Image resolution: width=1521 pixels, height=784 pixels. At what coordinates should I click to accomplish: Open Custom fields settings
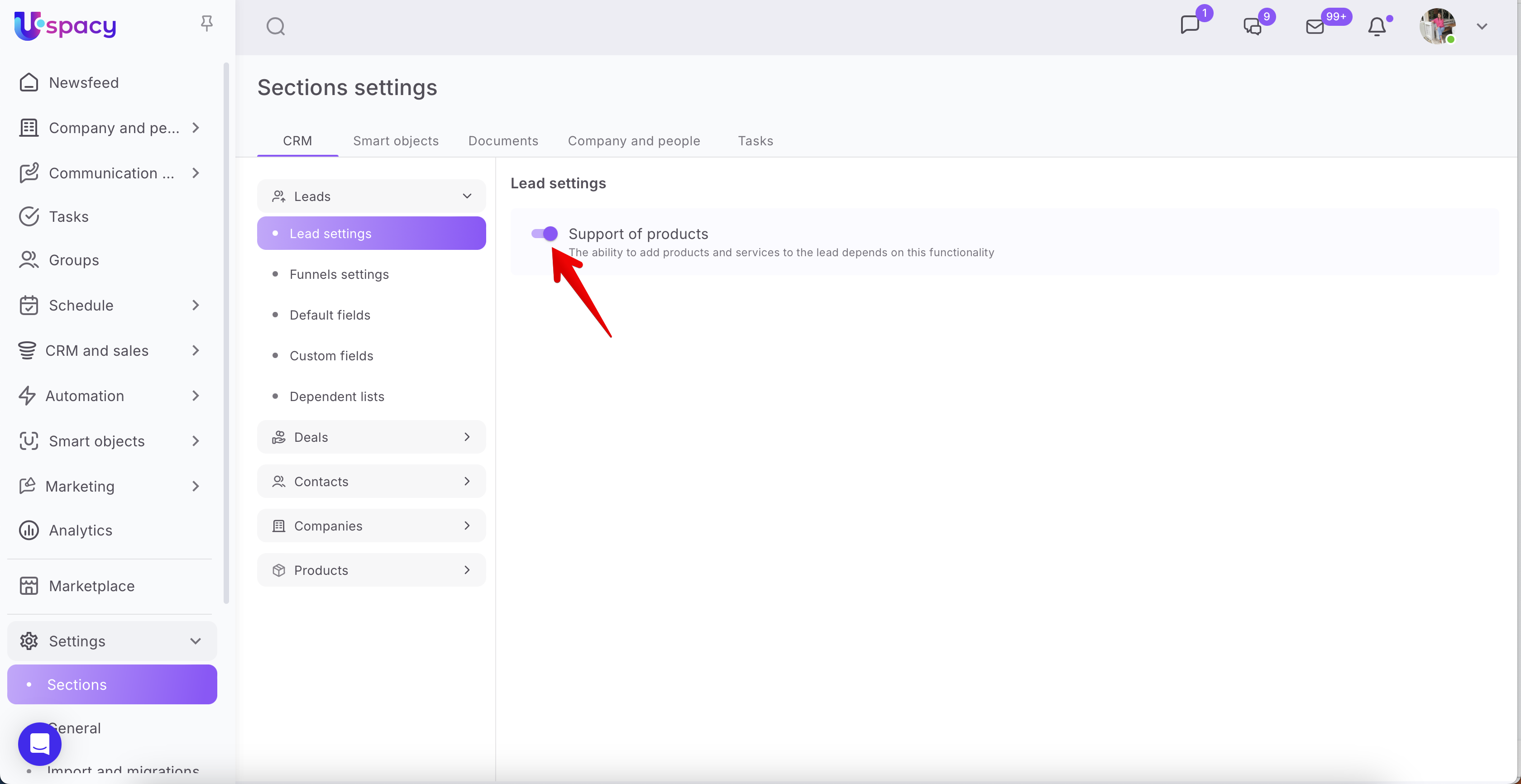[331, 355]
